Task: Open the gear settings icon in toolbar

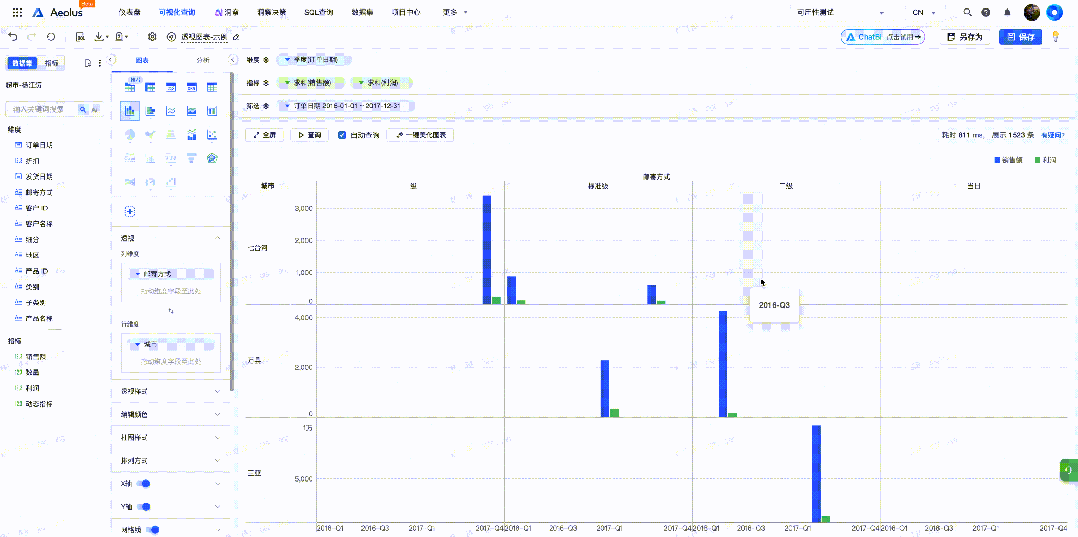Action: coord(153,36)
